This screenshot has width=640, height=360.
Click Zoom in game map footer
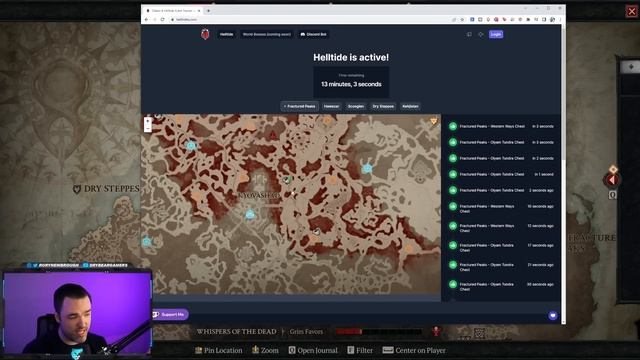(x=265, y=350)
